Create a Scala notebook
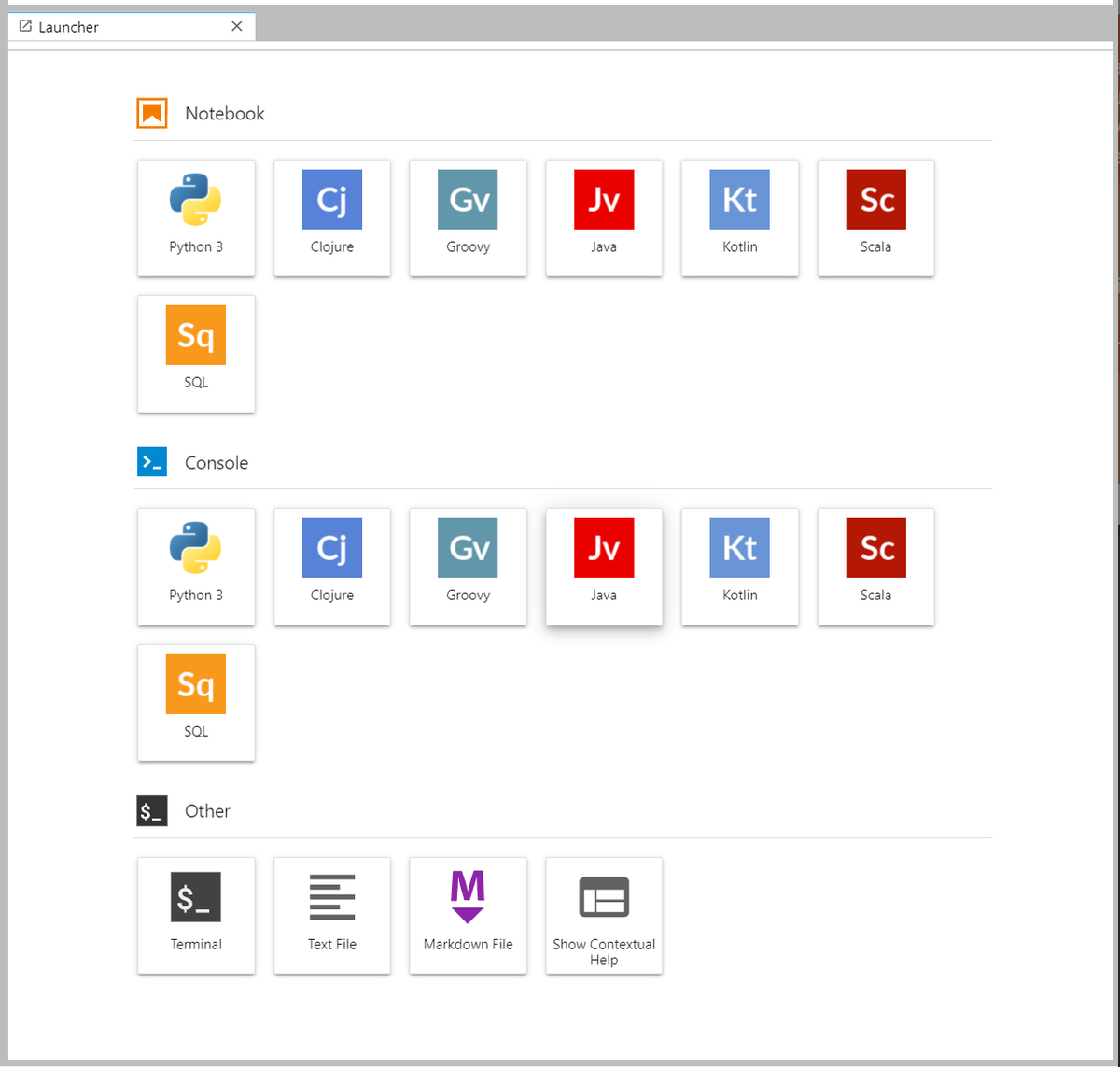 (x=875, y=218)
